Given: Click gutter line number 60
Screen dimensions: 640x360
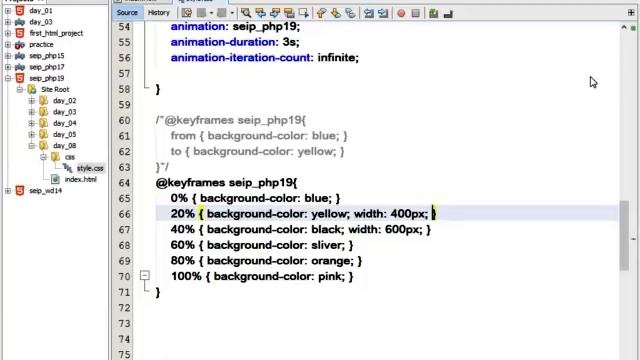Looking at the screenshot, I should (124, 120).
